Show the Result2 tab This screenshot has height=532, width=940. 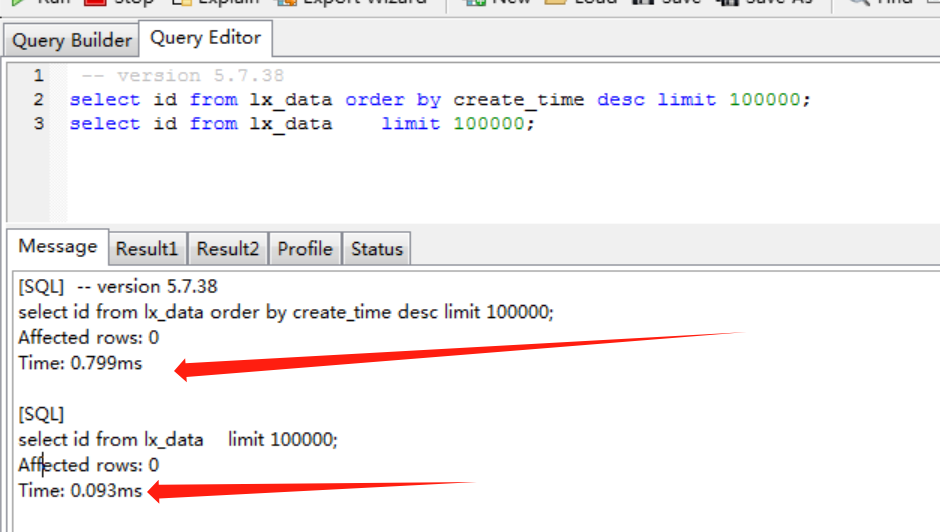pyautogui.click(x=228, y=249)
